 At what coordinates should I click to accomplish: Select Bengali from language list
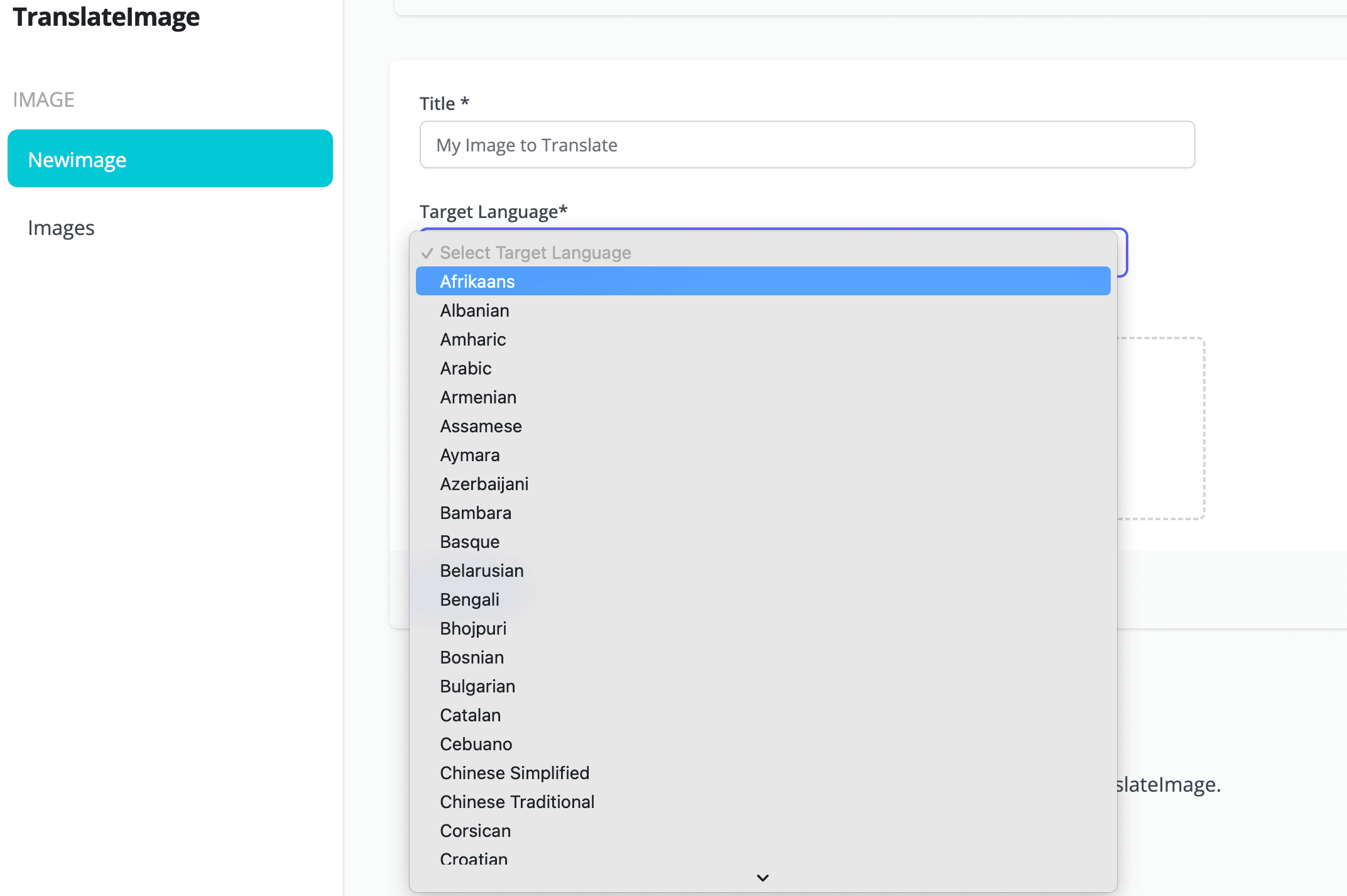coord(468,599)
